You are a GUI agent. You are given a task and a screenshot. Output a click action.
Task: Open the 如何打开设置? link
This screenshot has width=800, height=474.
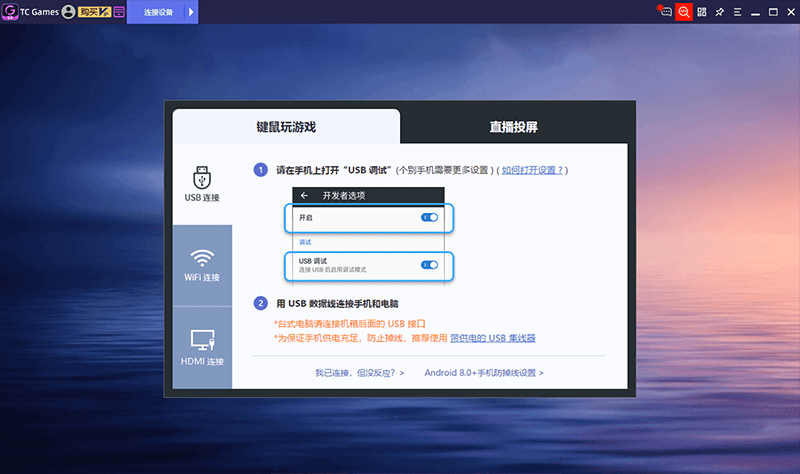(x=532, y=170)
